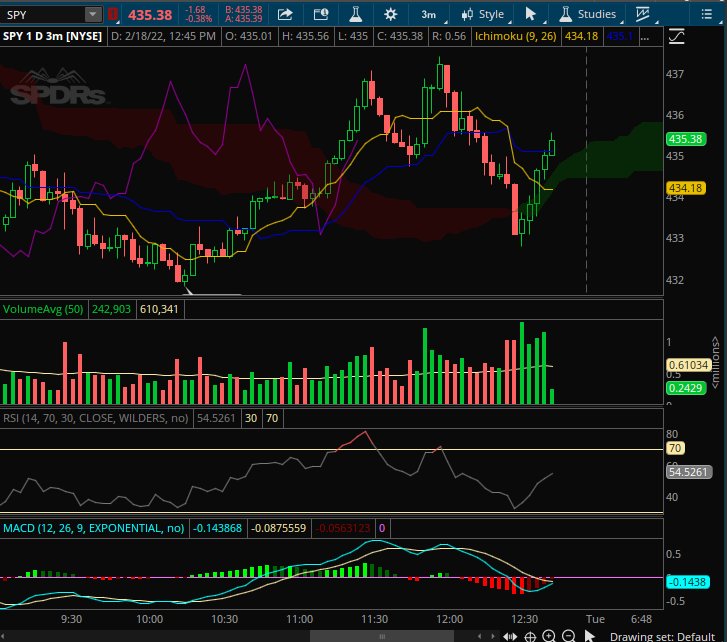
Task: Click the crosshair pan icon at bottom
Action: pos(530,636)
